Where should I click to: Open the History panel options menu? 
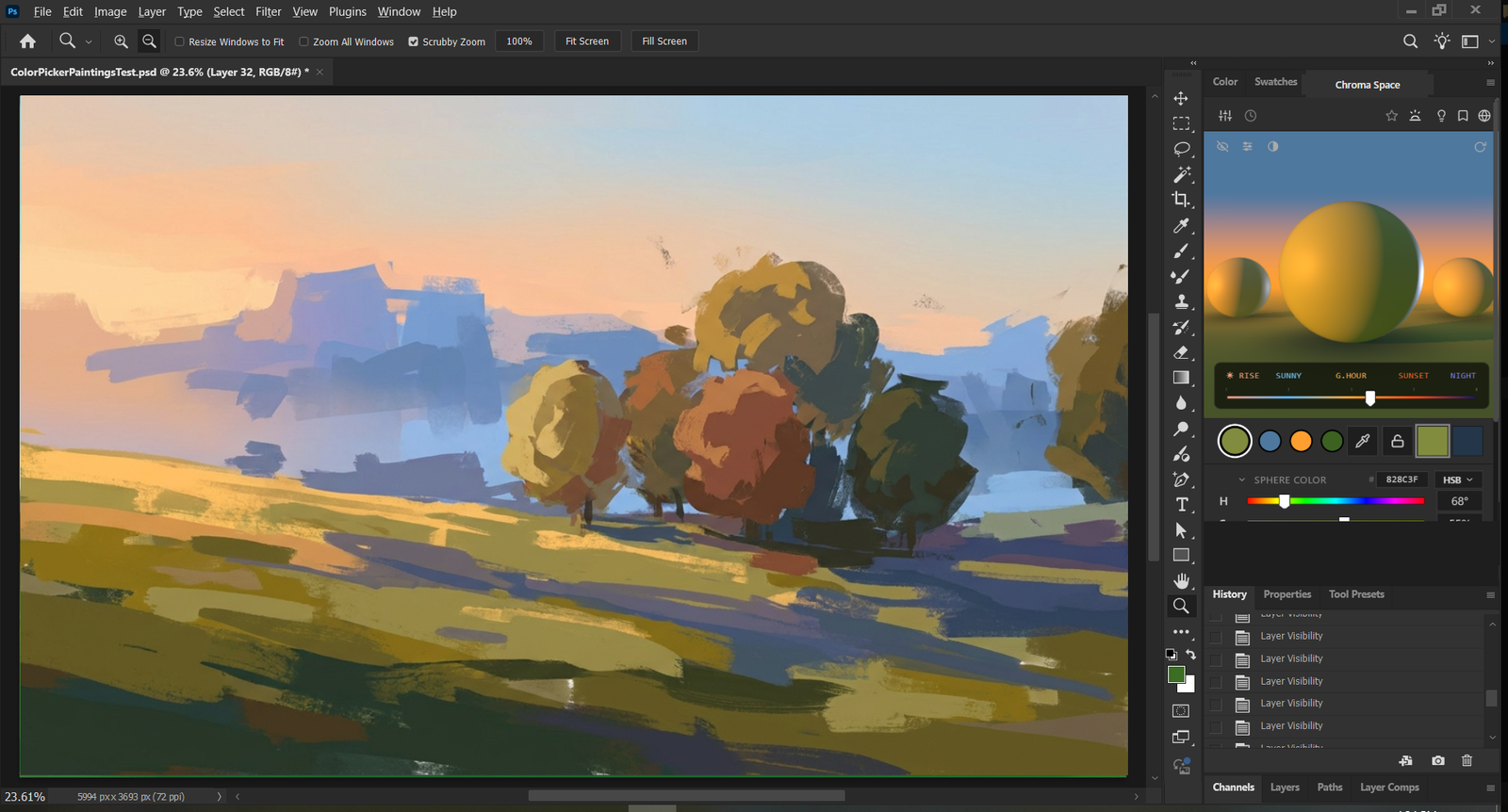pos(1490,594)
